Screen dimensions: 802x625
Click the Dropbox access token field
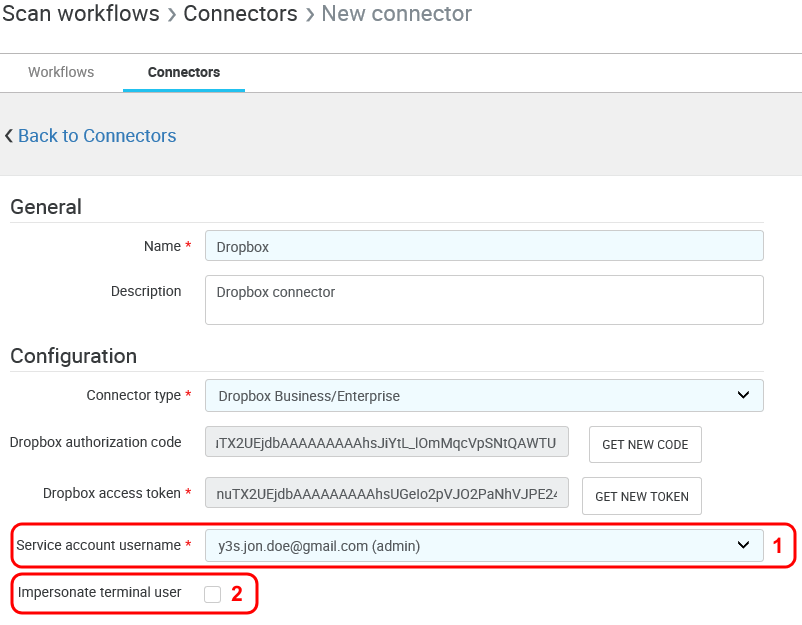[386, 493]
